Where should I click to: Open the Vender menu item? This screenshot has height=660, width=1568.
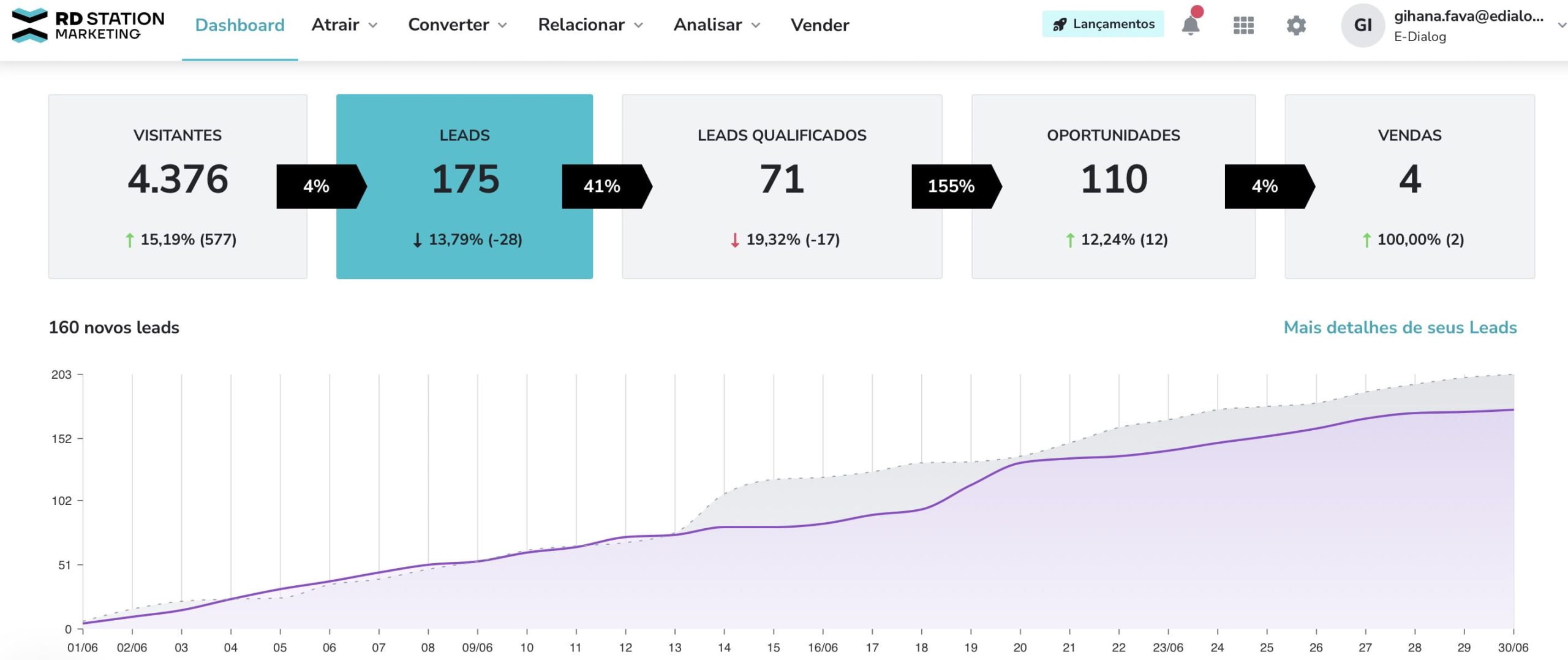tap(820, 25)
